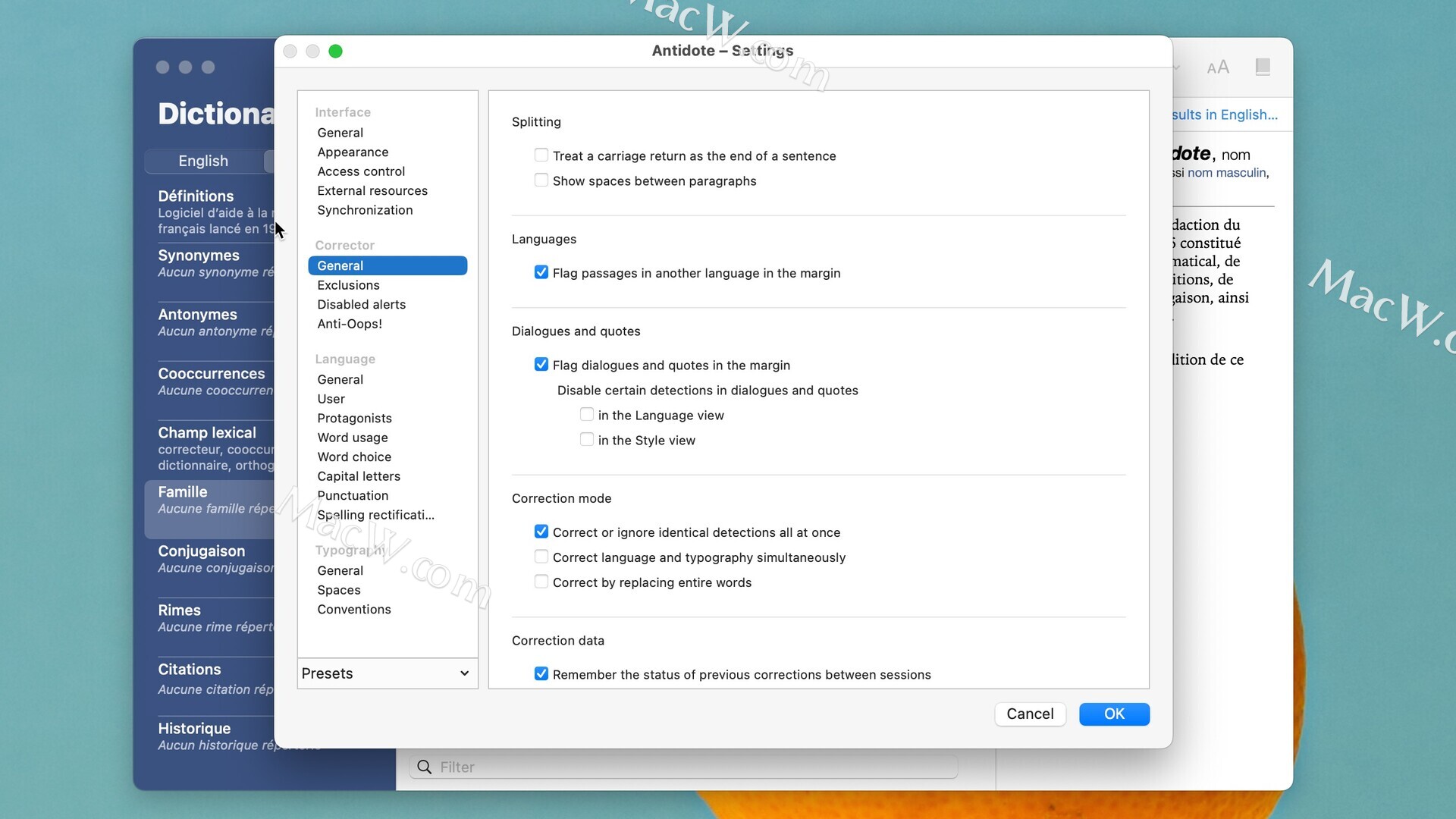Select Corrector General item
Viewport: 1456px width, 819px height.
(388, 265)
